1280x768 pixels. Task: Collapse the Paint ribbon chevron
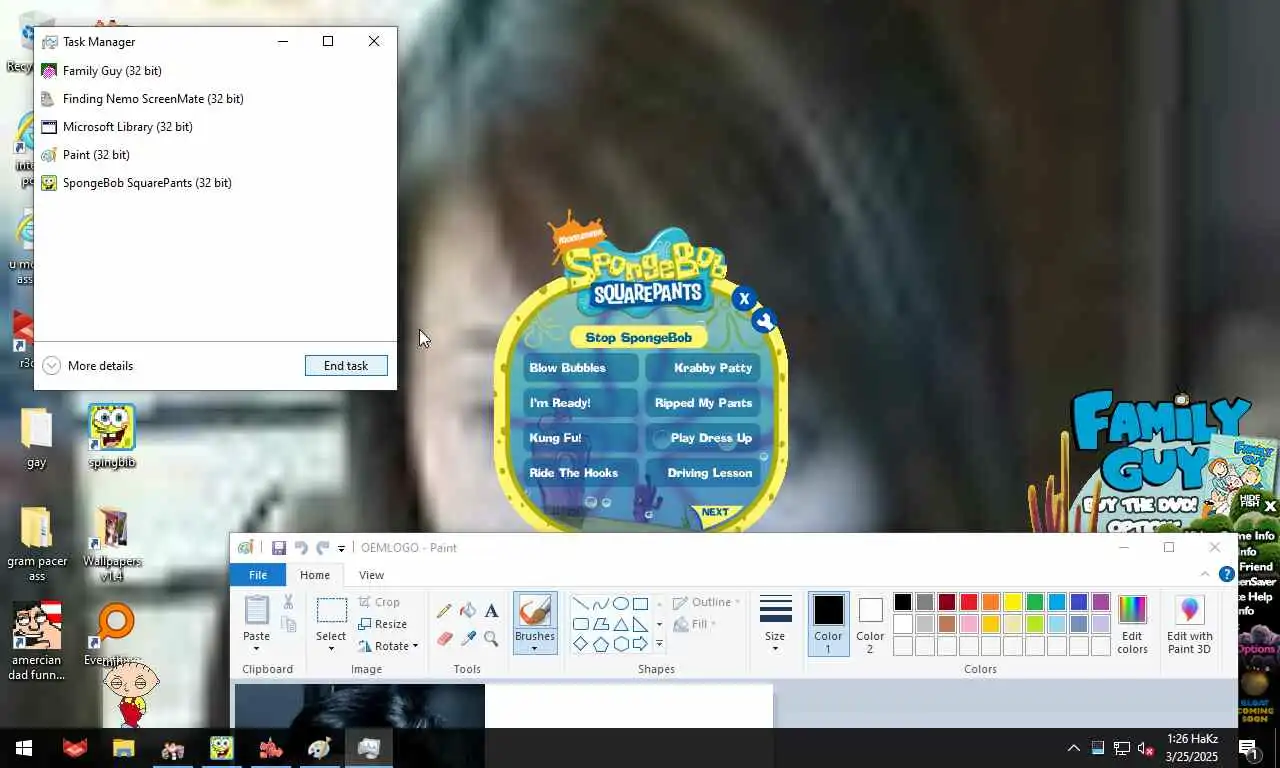tap(1205, 574)
